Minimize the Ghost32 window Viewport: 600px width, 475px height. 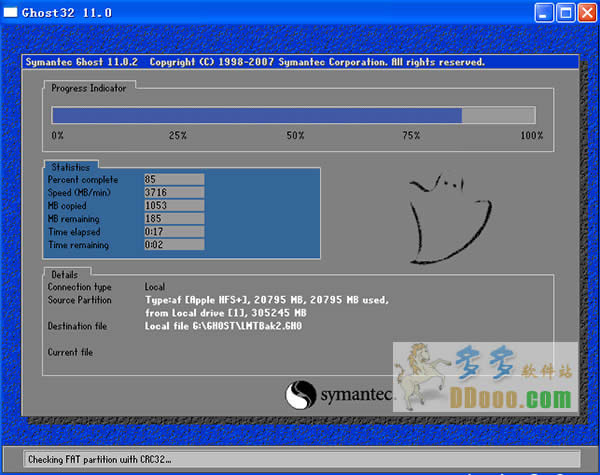[x=542, y=13]
